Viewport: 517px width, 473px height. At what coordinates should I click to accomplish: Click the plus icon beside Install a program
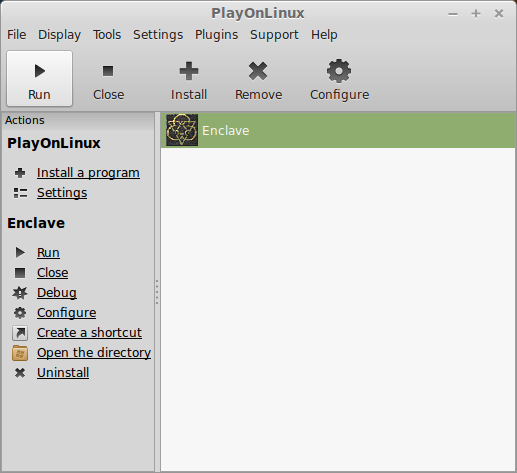[20, 173]
